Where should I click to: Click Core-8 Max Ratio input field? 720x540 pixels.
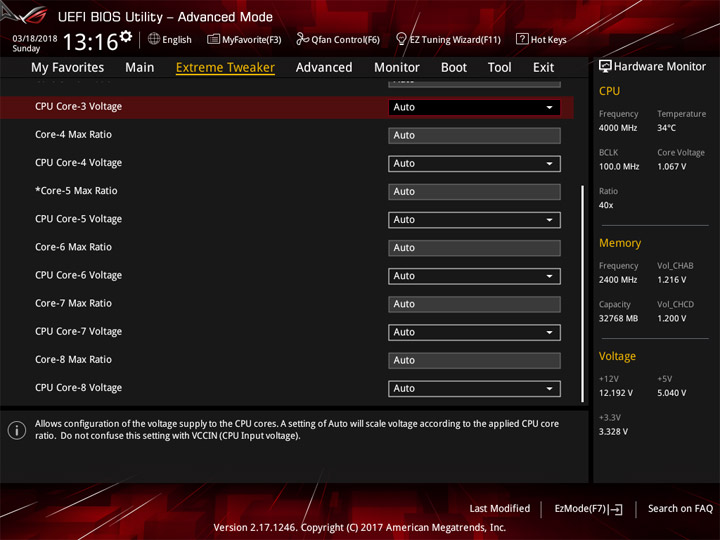[474, 360]
